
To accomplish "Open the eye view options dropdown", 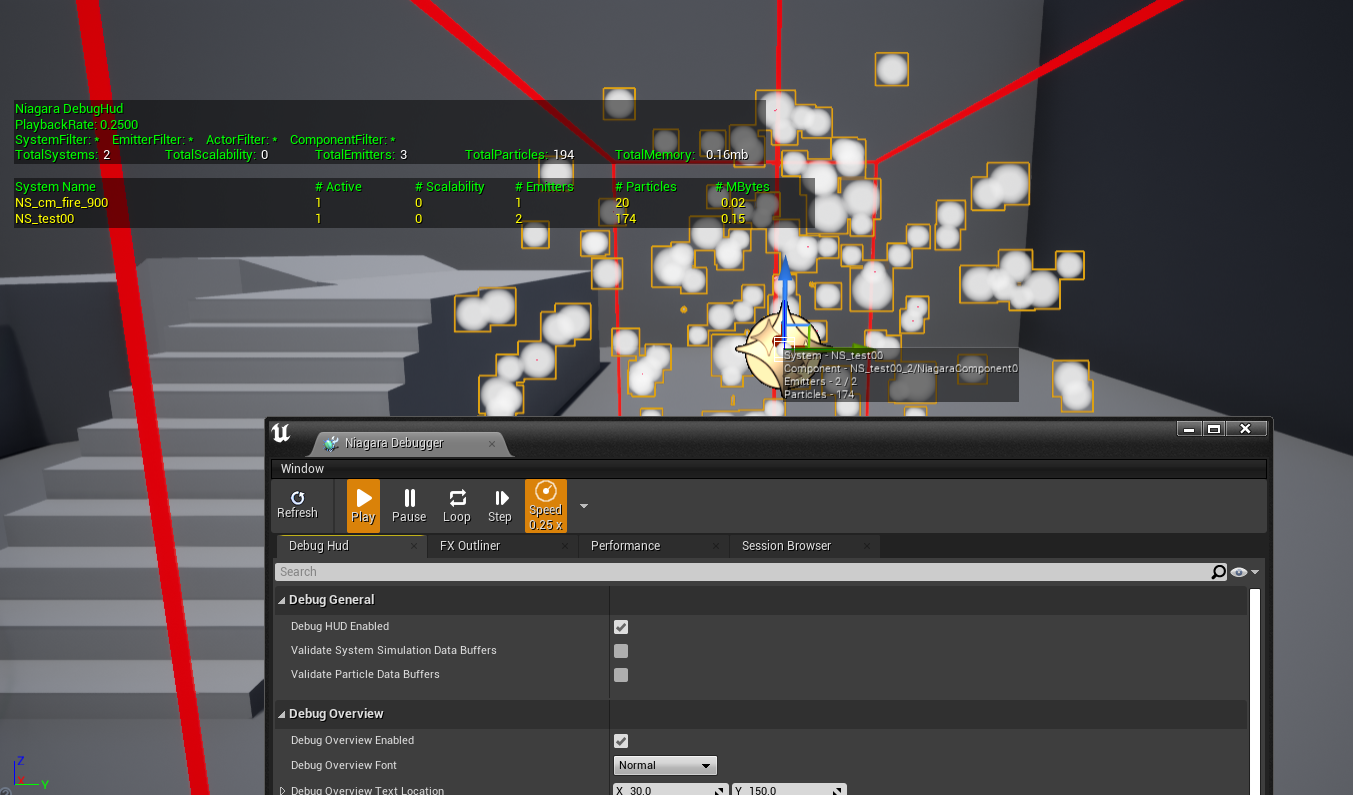I will (1245, 572).
